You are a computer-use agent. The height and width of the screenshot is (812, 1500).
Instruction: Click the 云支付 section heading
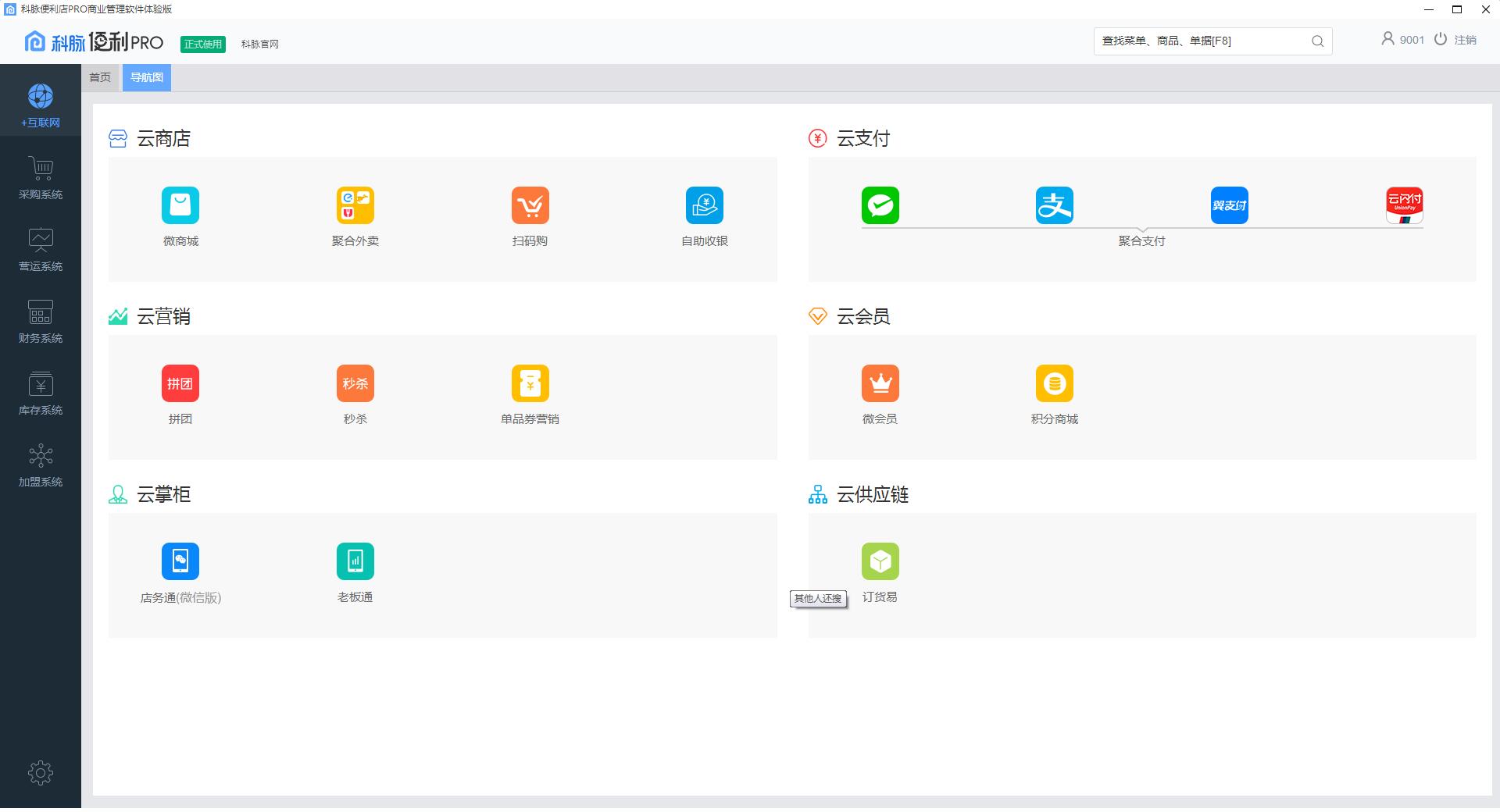coord(863,139)
